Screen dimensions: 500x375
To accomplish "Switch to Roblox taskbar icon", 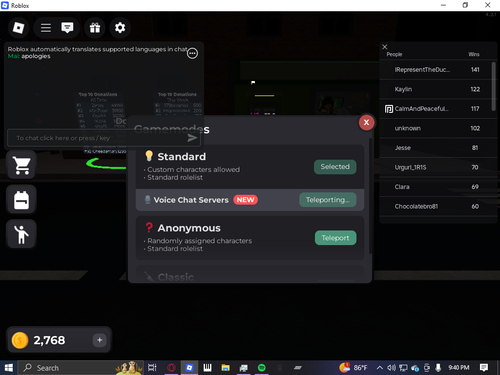I will click(x=189, y=368).
